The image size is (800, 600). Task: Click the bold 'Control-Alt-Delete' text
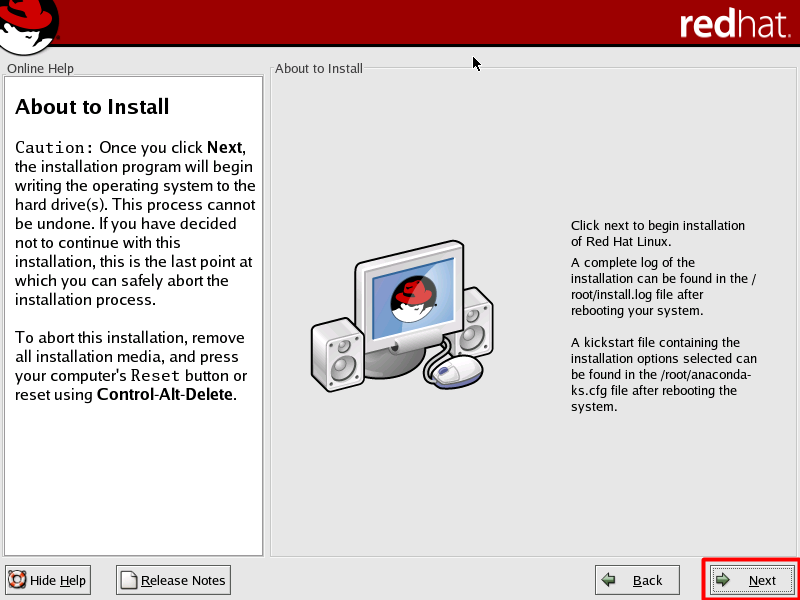click(165, 394)
